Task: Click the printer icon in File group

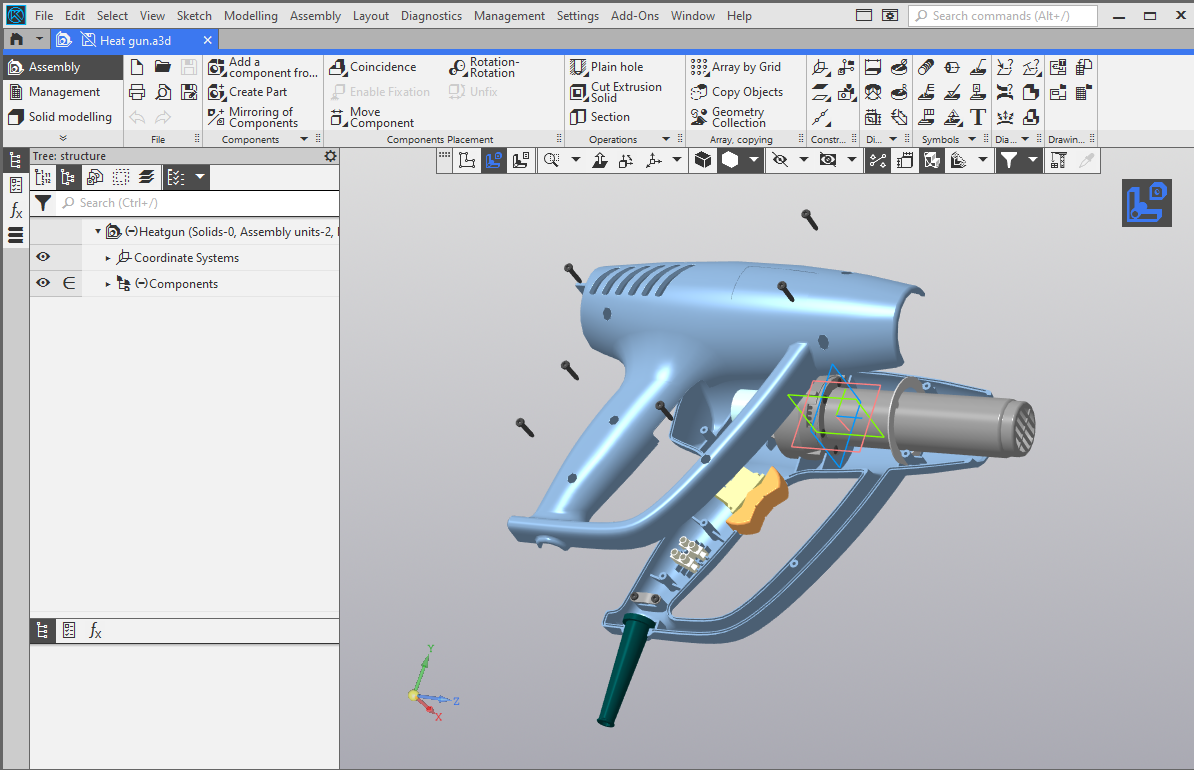Action: click(137, 92)
